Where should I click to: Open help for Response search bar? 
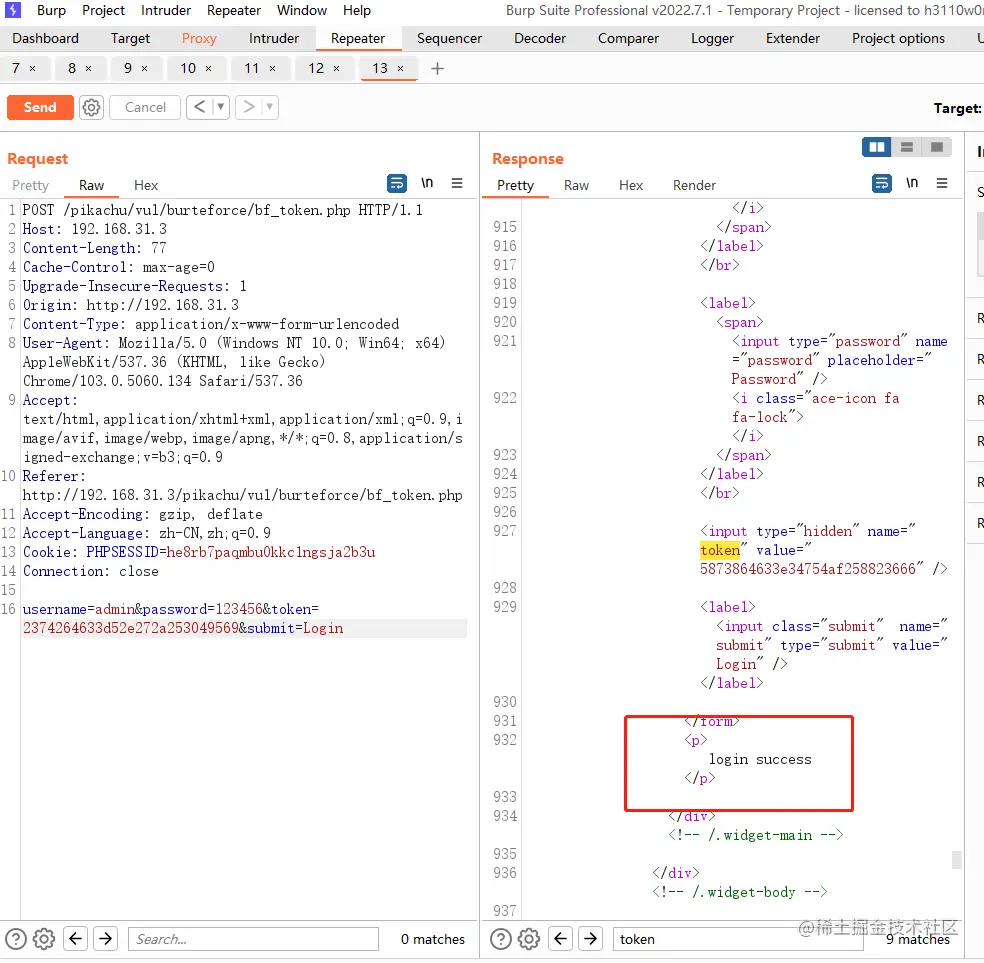(501, 939)
